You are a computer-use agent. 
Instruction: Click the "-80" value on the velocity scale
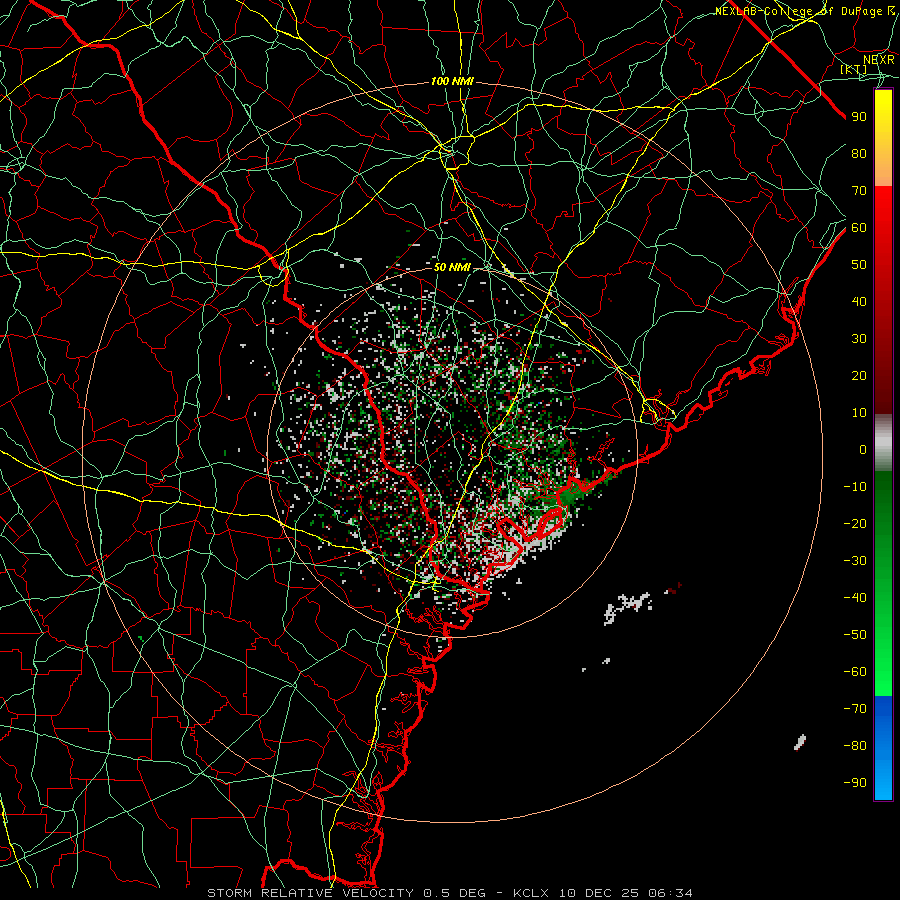(855, 746)
